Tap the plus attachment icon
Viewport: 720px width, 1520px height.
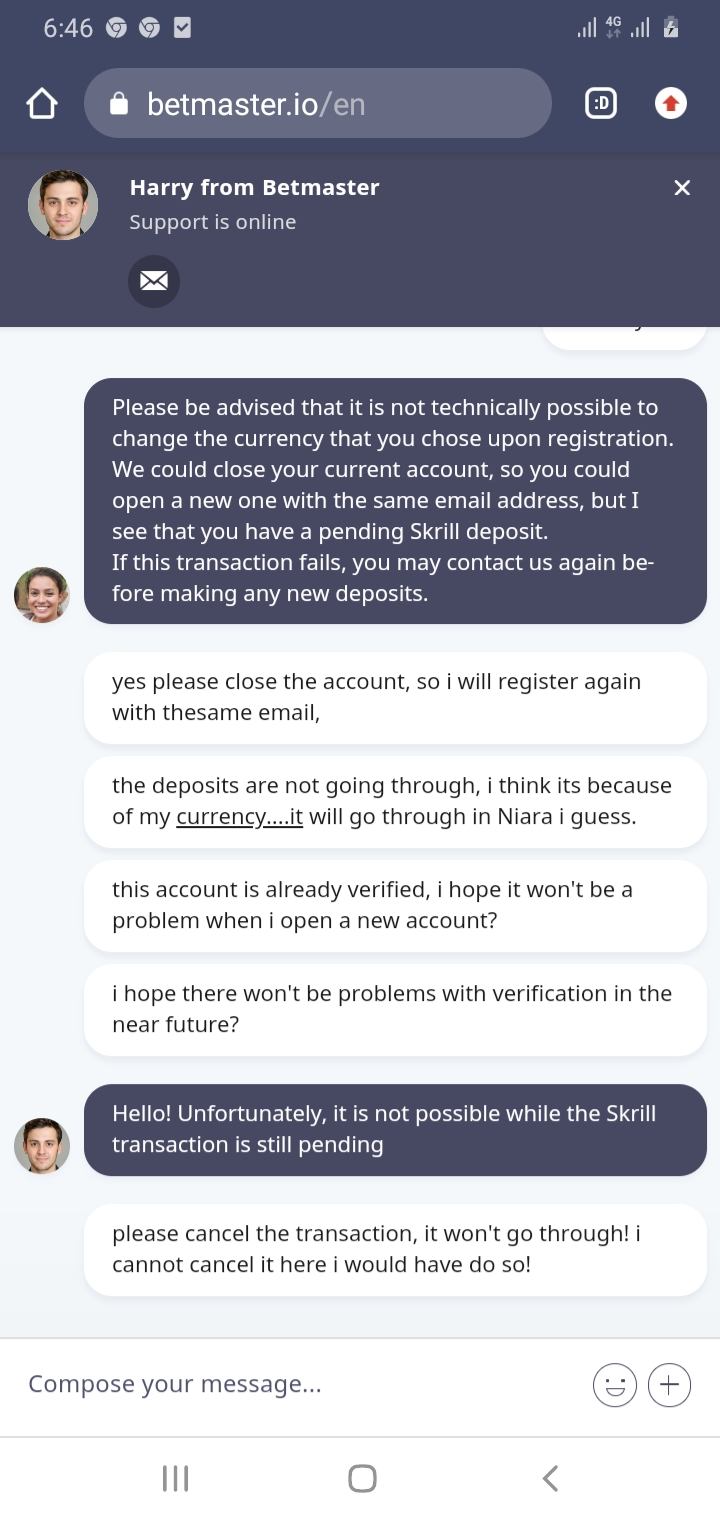[669, 1385]
